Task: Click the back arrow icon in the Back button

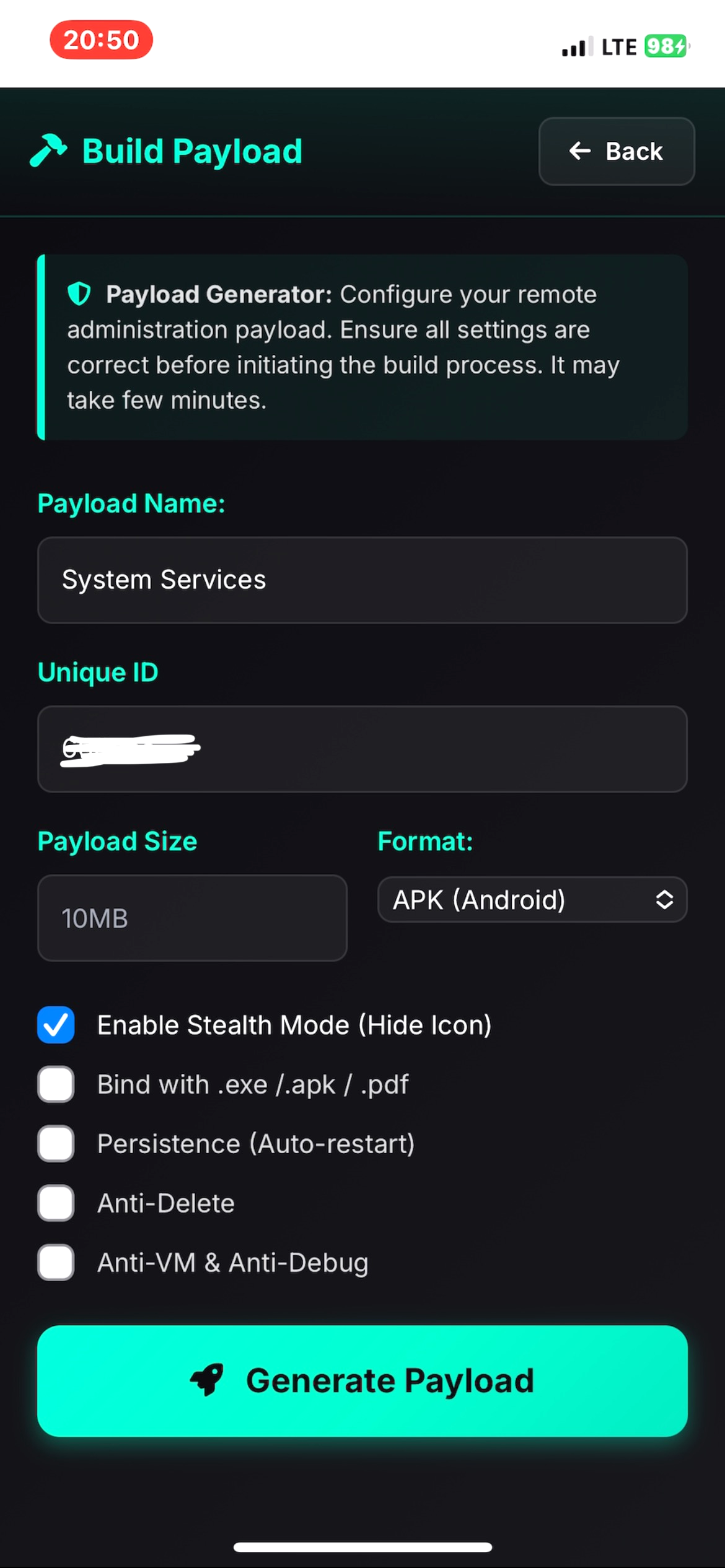Action: [x=579, y=151]
